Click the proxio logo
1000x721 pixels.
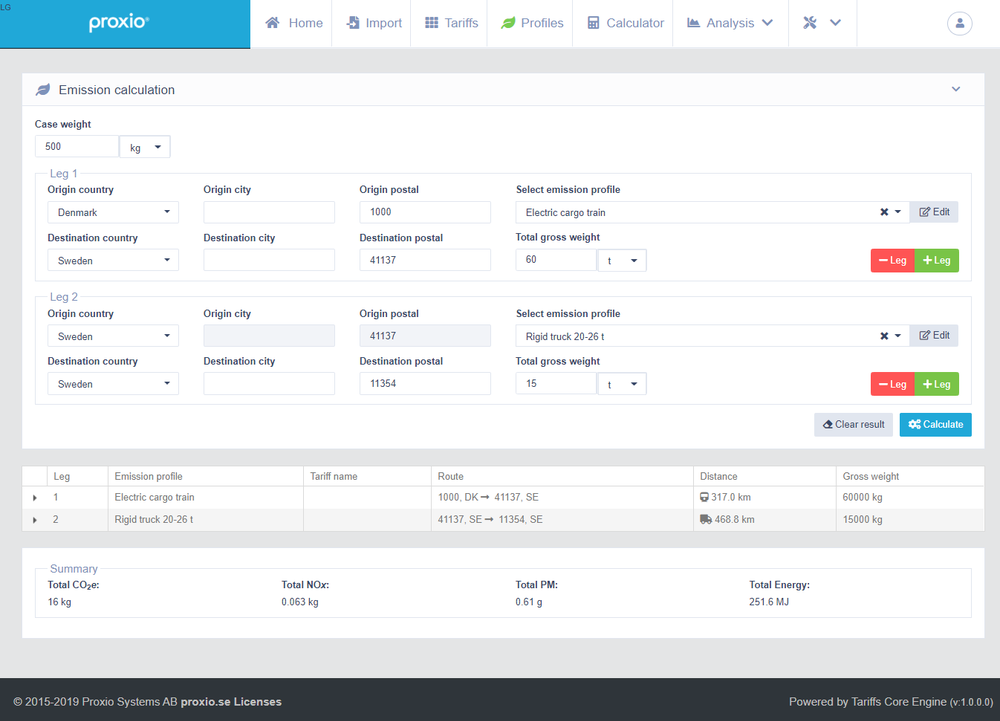click(119, 22)
